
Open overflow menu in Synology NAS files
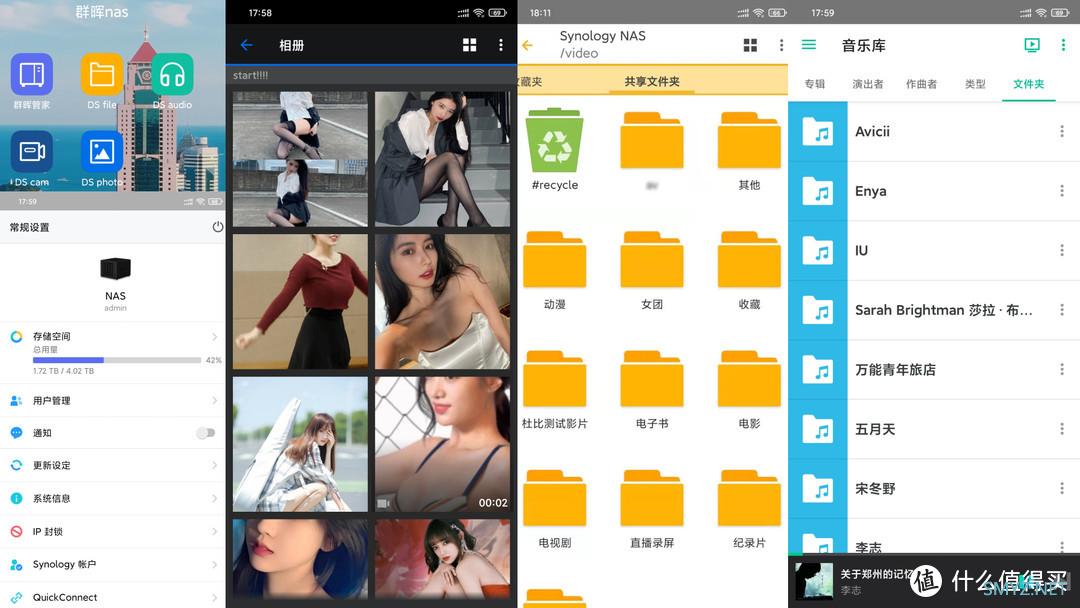(x=781, y=45)
